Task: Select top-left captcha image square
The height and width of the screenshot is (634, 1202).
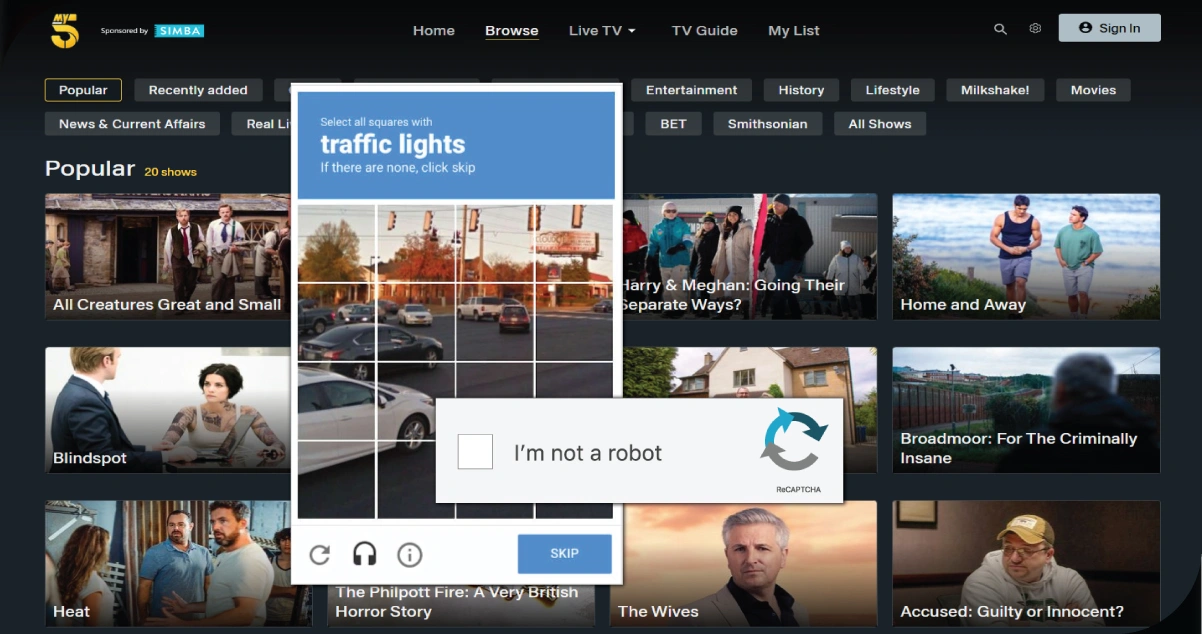Action: [337, 244]
